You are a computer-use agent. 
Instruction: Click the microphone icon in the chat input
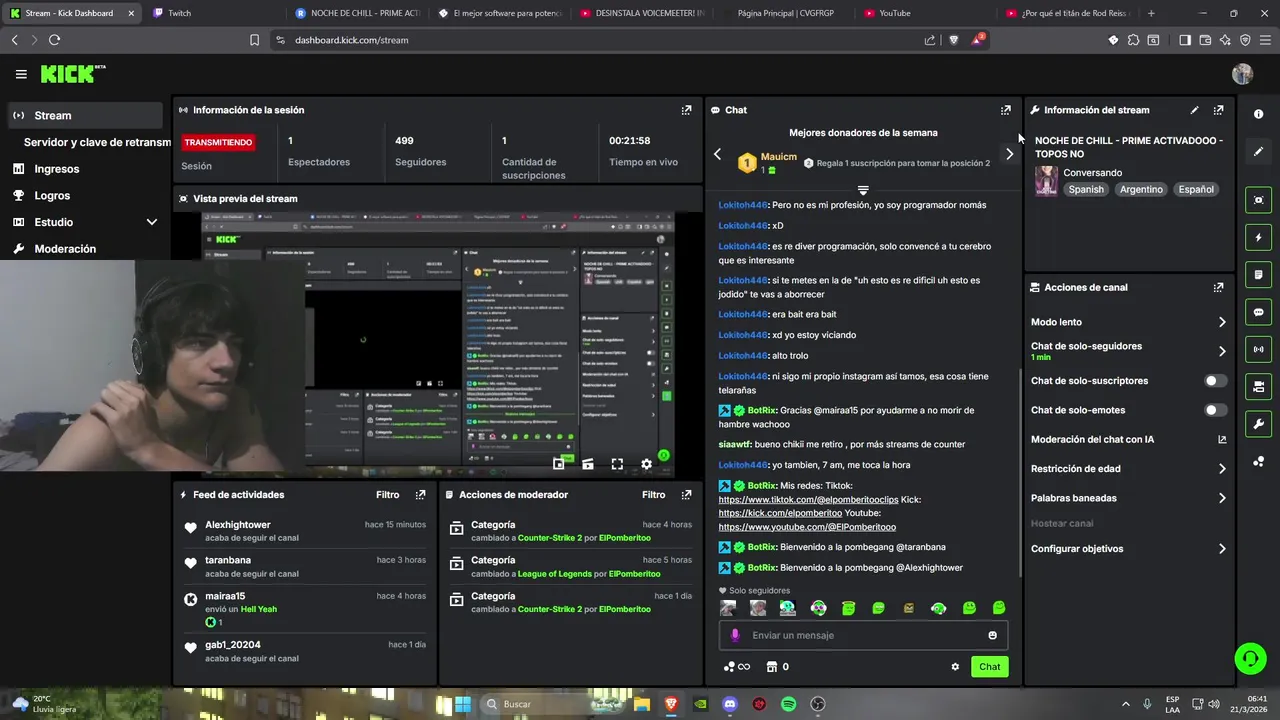point(735,635)
